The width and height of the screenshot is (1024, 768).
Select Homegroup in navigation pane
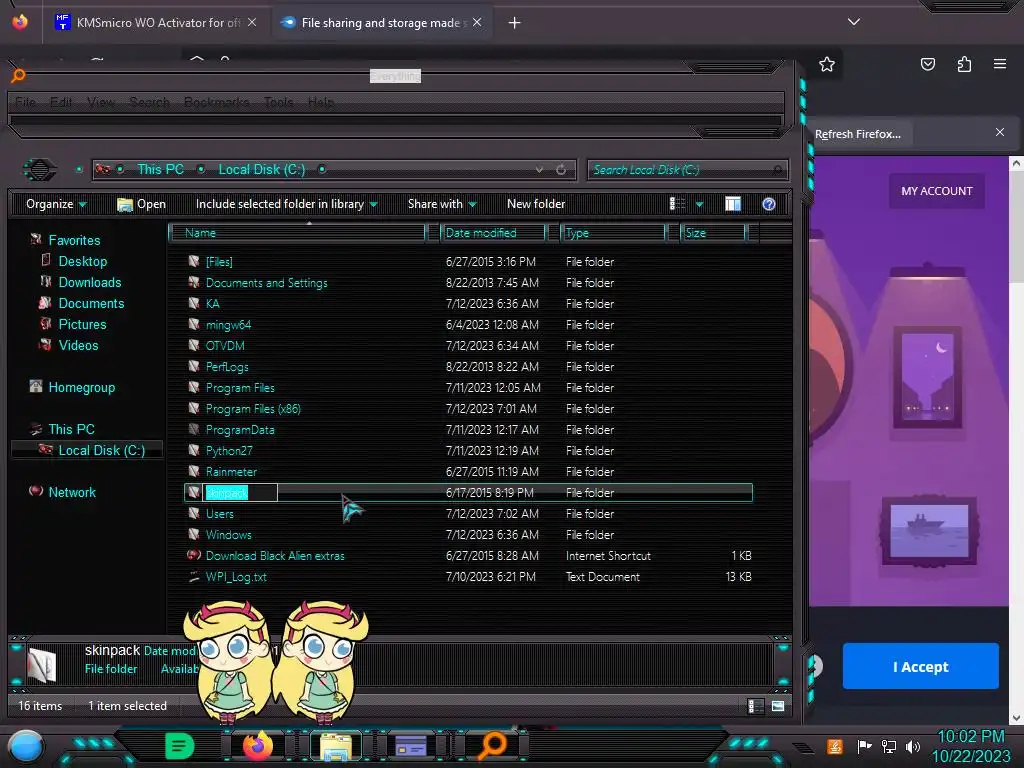(x=82, y=387)
